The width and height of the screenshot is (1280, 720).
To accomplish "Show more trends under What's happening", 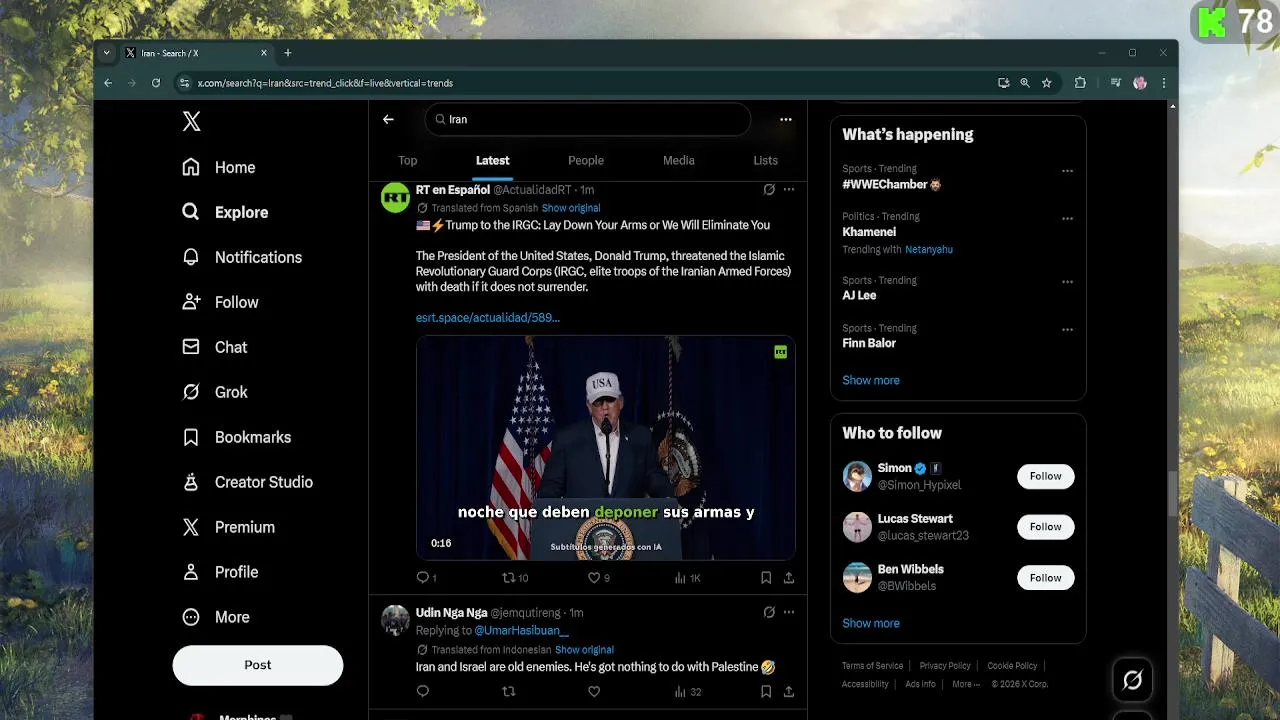I will (x=871, y=380).
